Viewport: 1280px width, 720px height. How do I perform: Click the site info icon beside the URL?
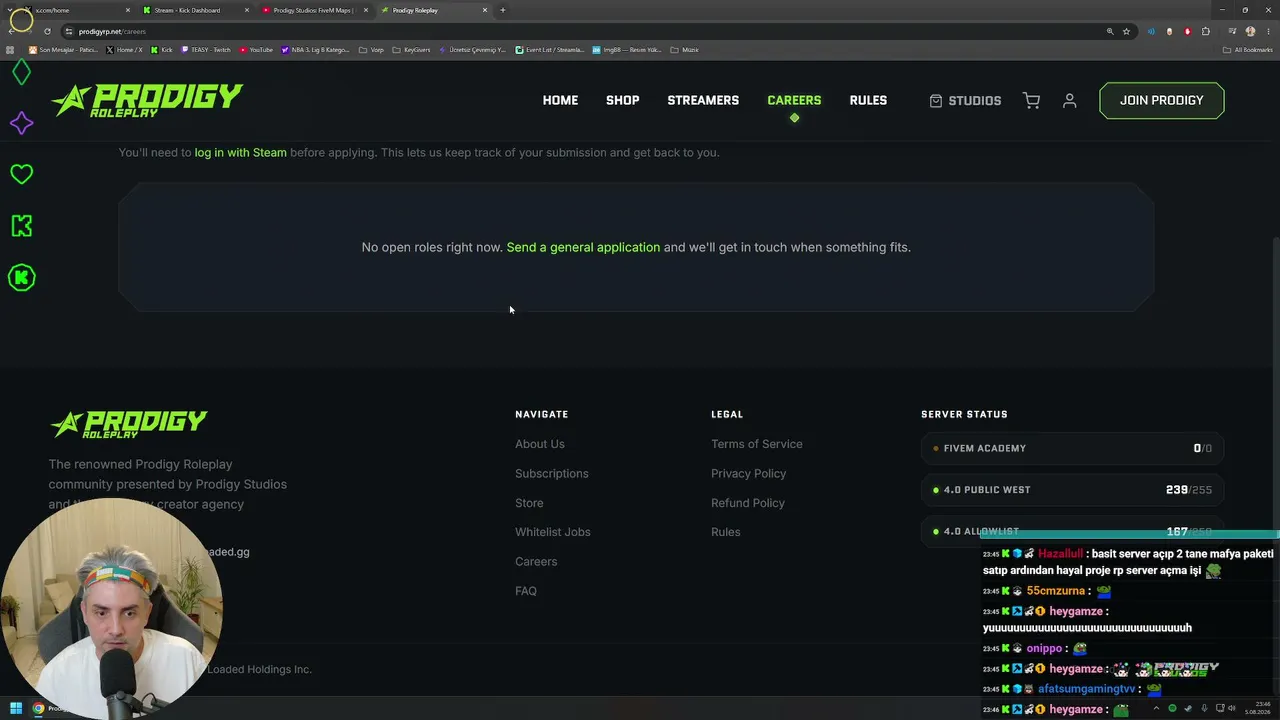point(69,31)
